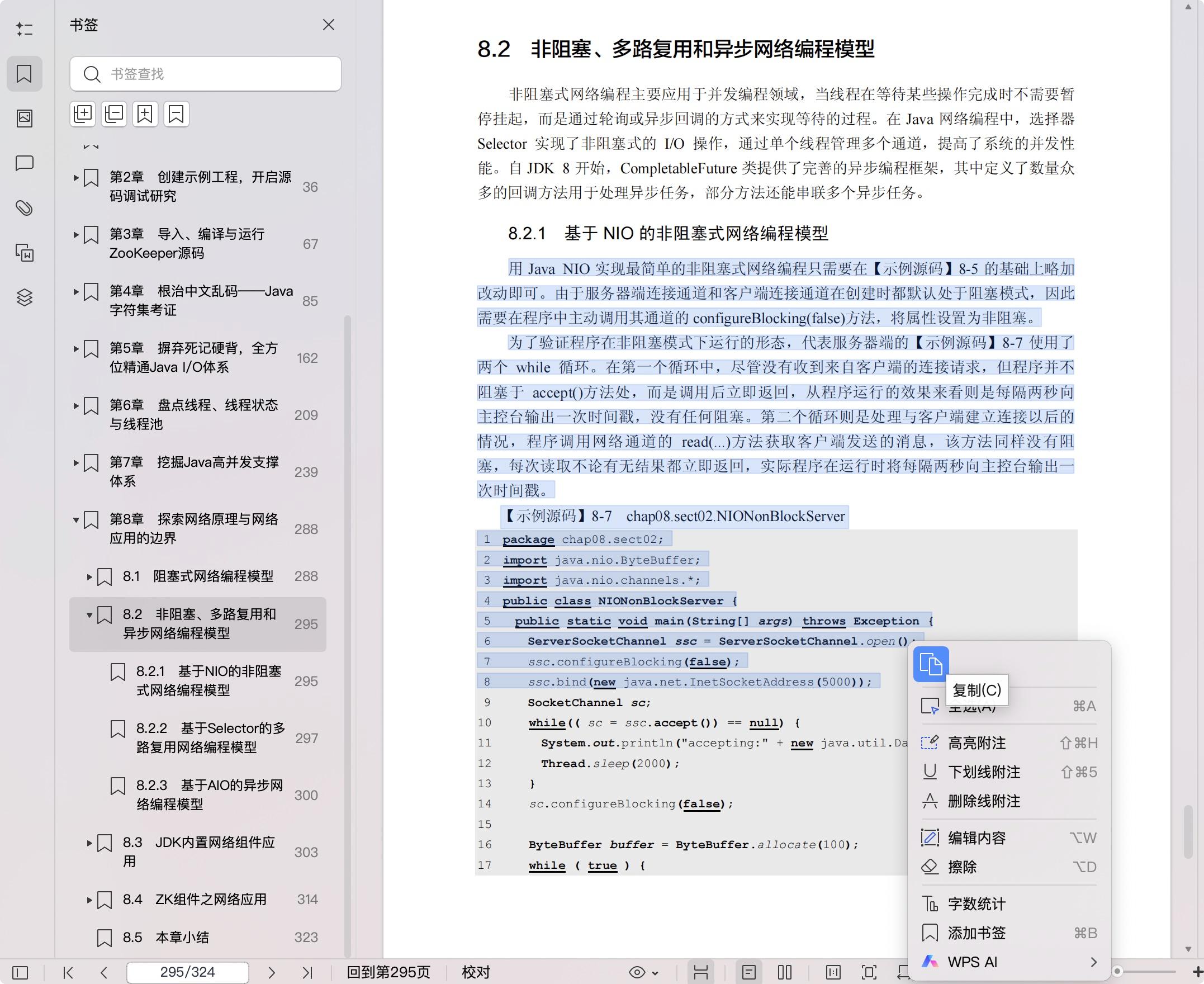Go to the previous page
The image size is (1204, 984).
103,973
